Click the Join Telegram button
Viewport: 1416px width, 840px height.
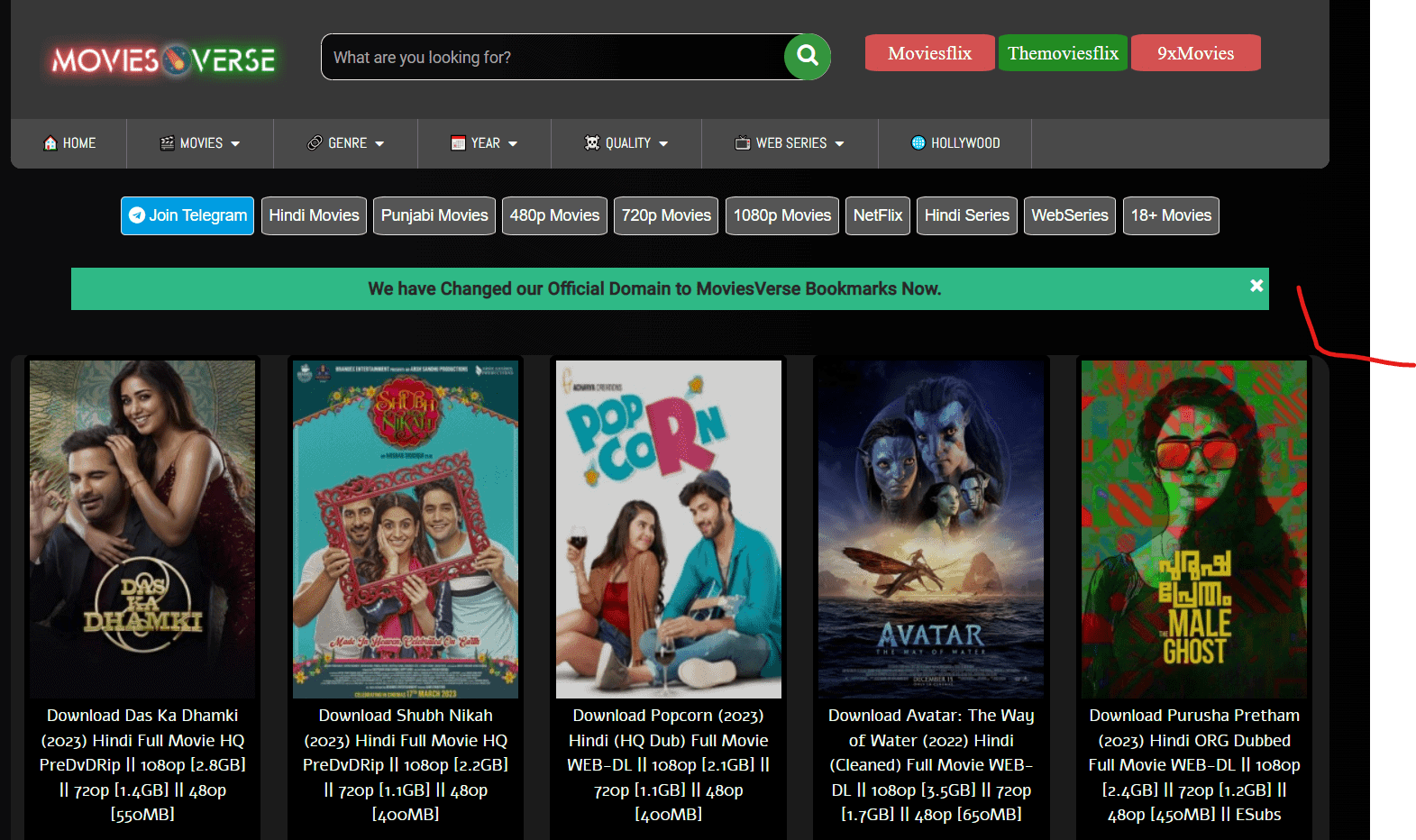pyautogui.click(x=187, y=215)
